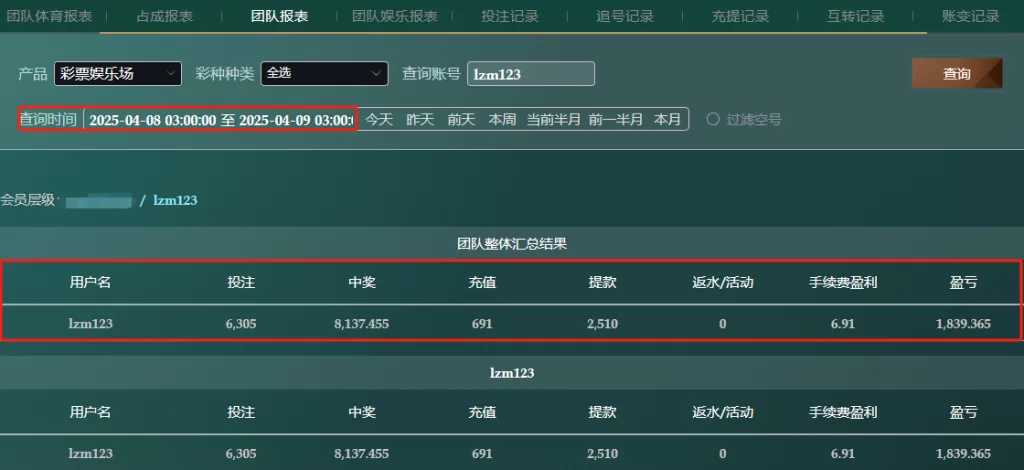Enable the 过滤空号 radio option
The height and width of the screenshot is (470, 1024).
[x=713, y=119]
